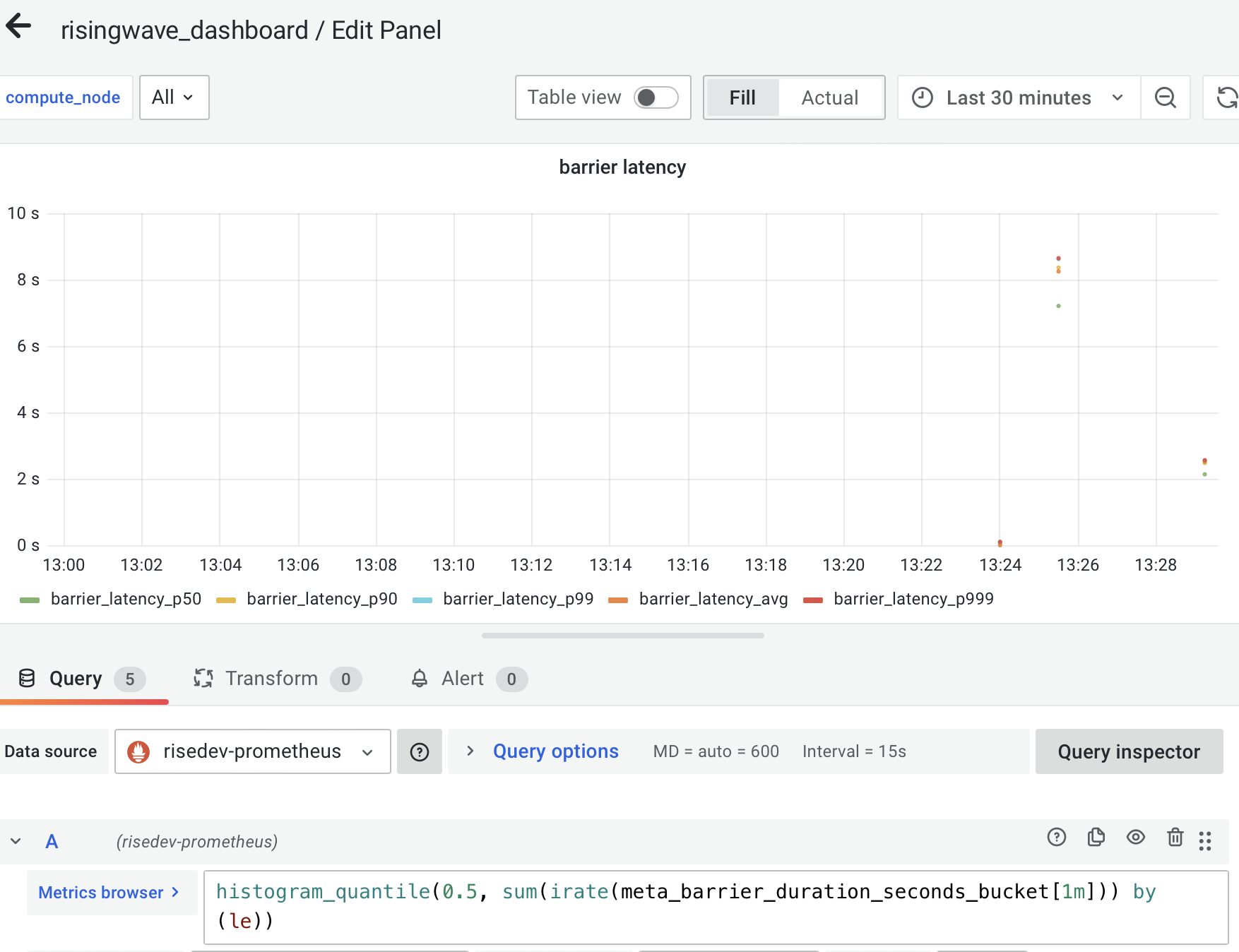The height and width of the screenshot is (952, 1239).
Task: Open query A help documentation icon
Action: pyautogui.click(x=1056, y=838)
